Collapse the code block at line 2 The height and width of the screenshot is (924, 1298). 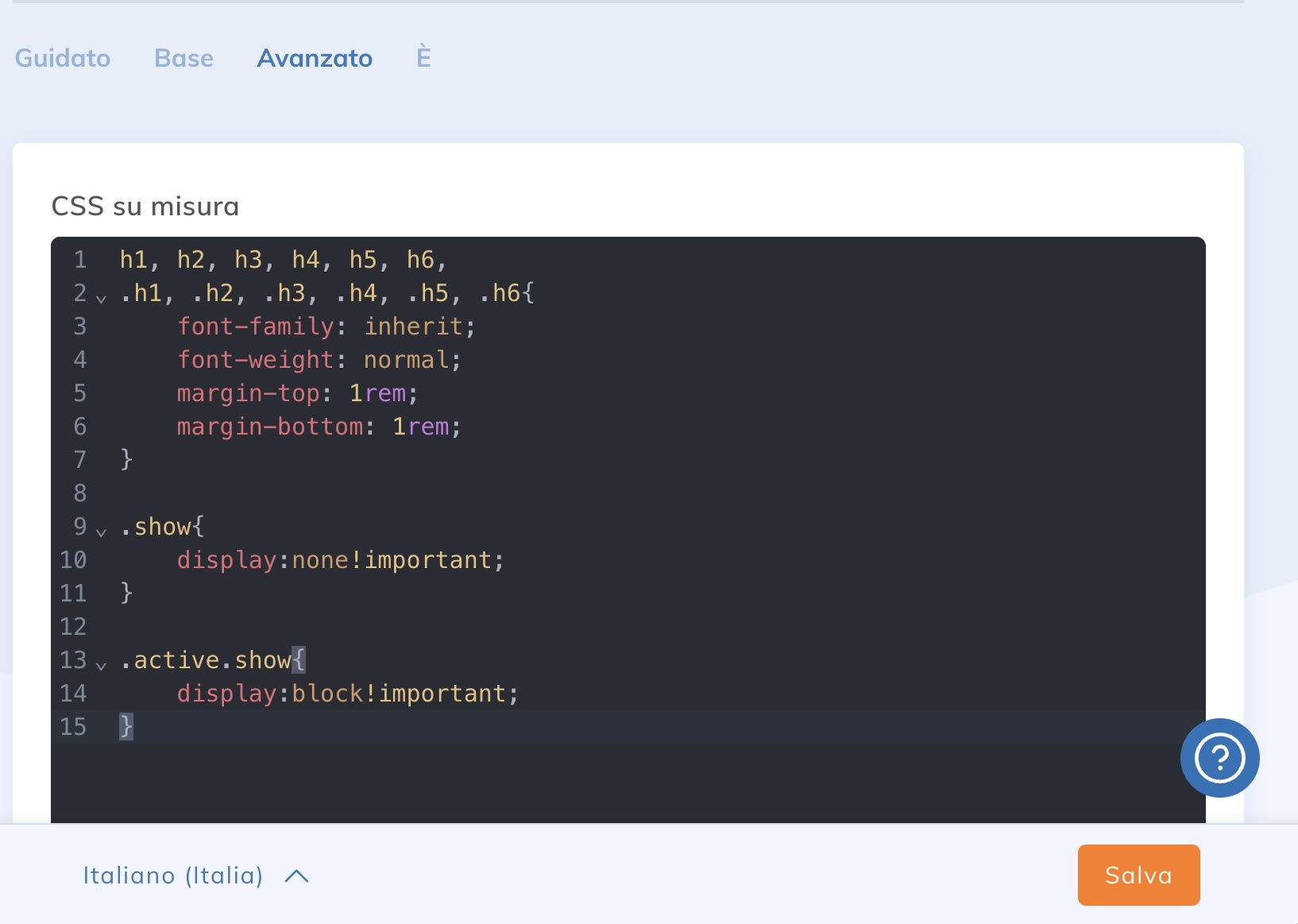(101, 299)
